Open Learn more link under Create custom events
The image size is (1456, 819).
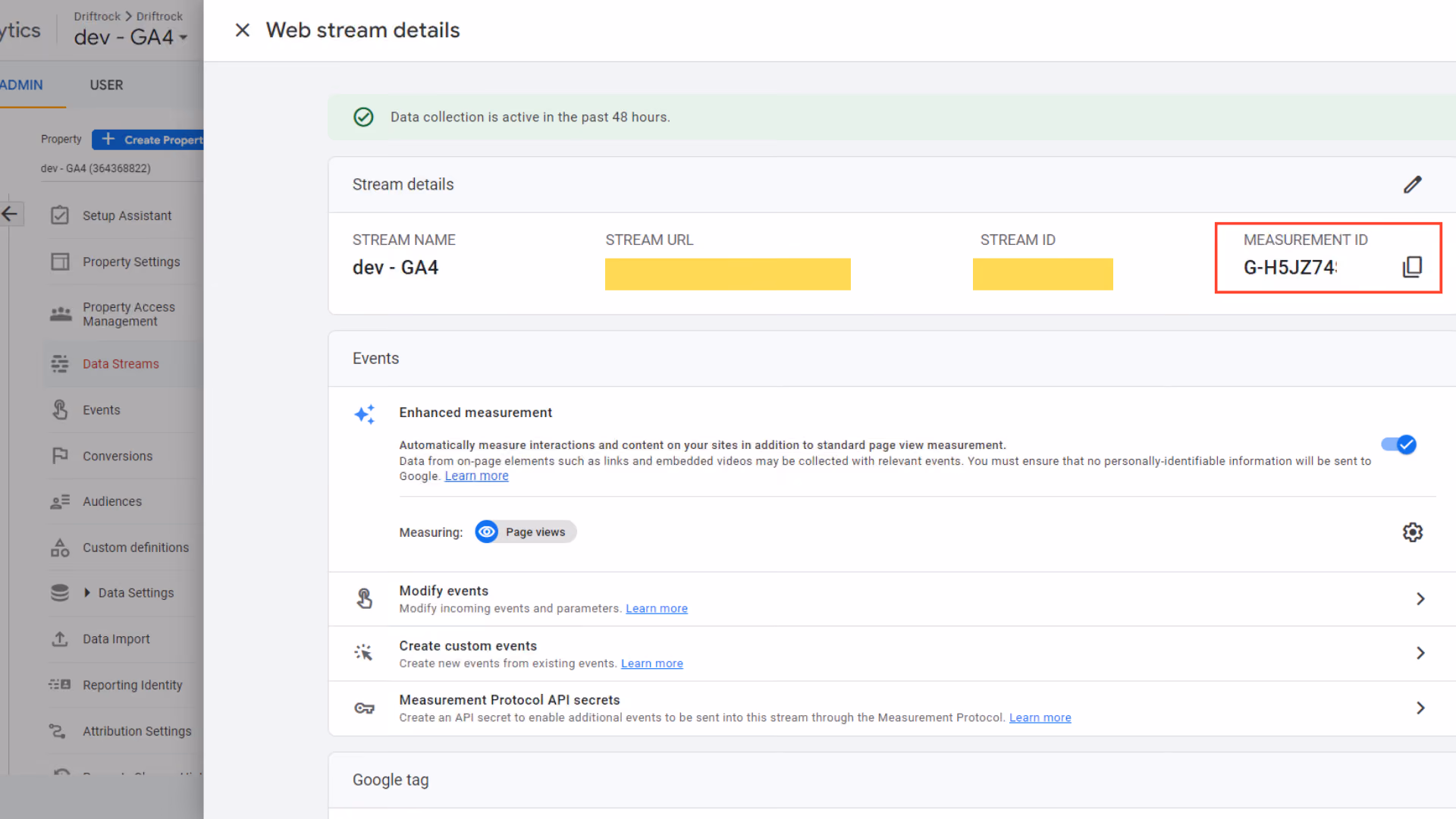652,664
